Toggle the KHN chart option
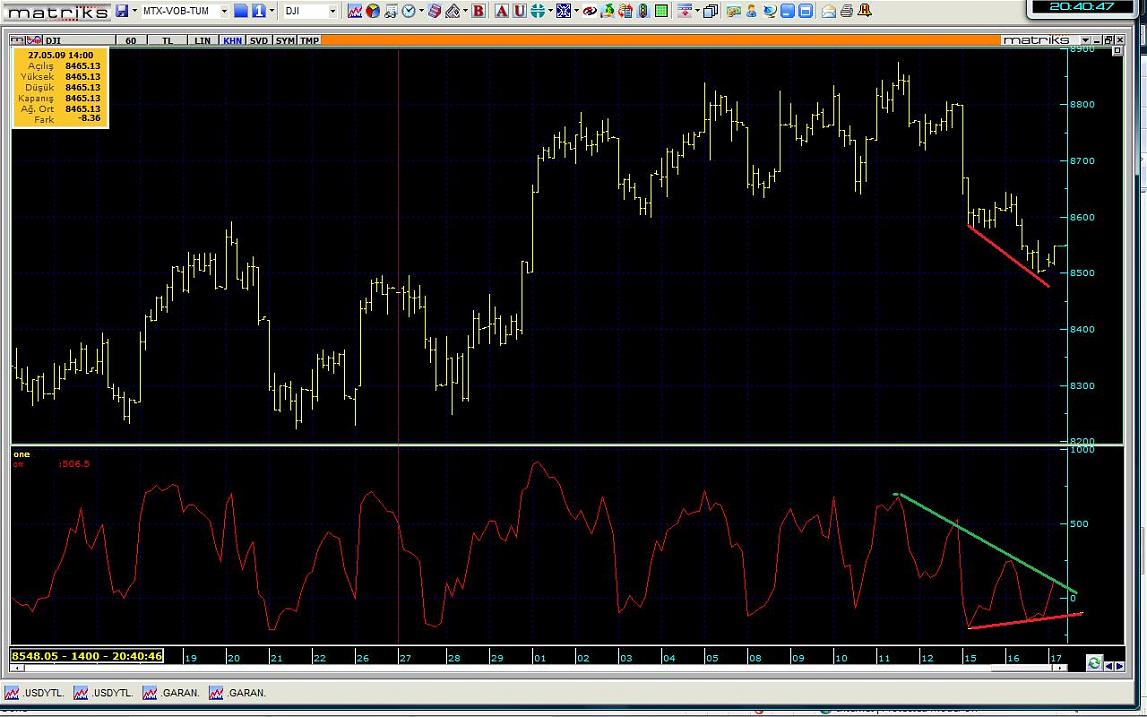 (x=232, y=41)
